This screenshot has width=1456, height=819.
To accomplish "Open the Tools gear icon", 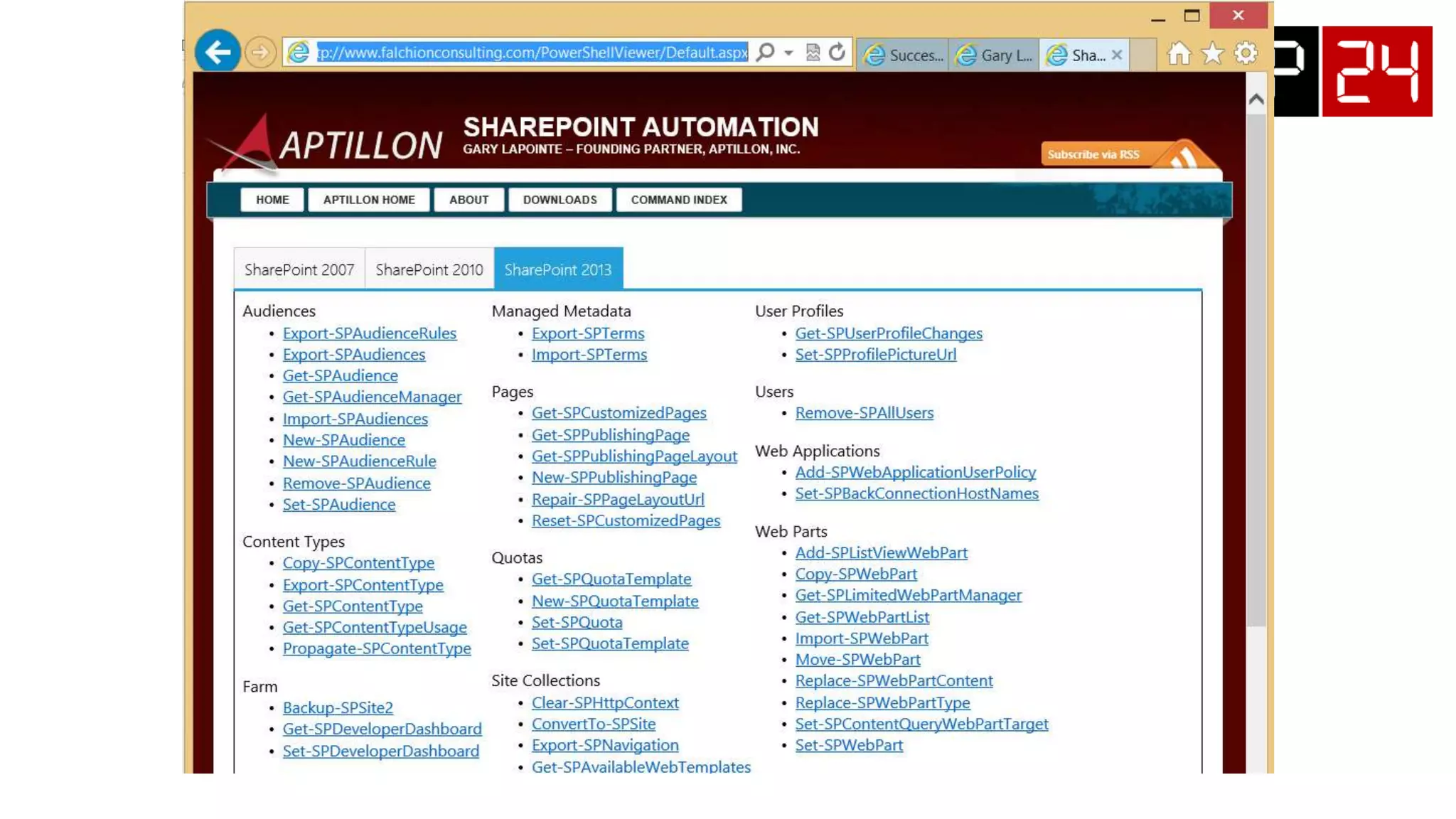I will click(1246, 53).
